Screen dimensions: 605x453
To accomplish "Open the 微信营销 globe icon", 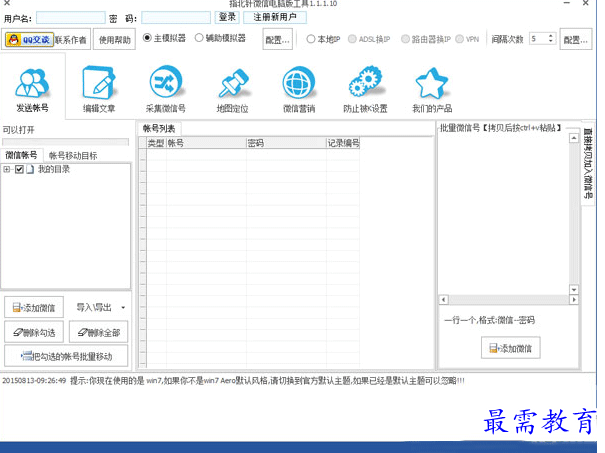I will (299, 89).
